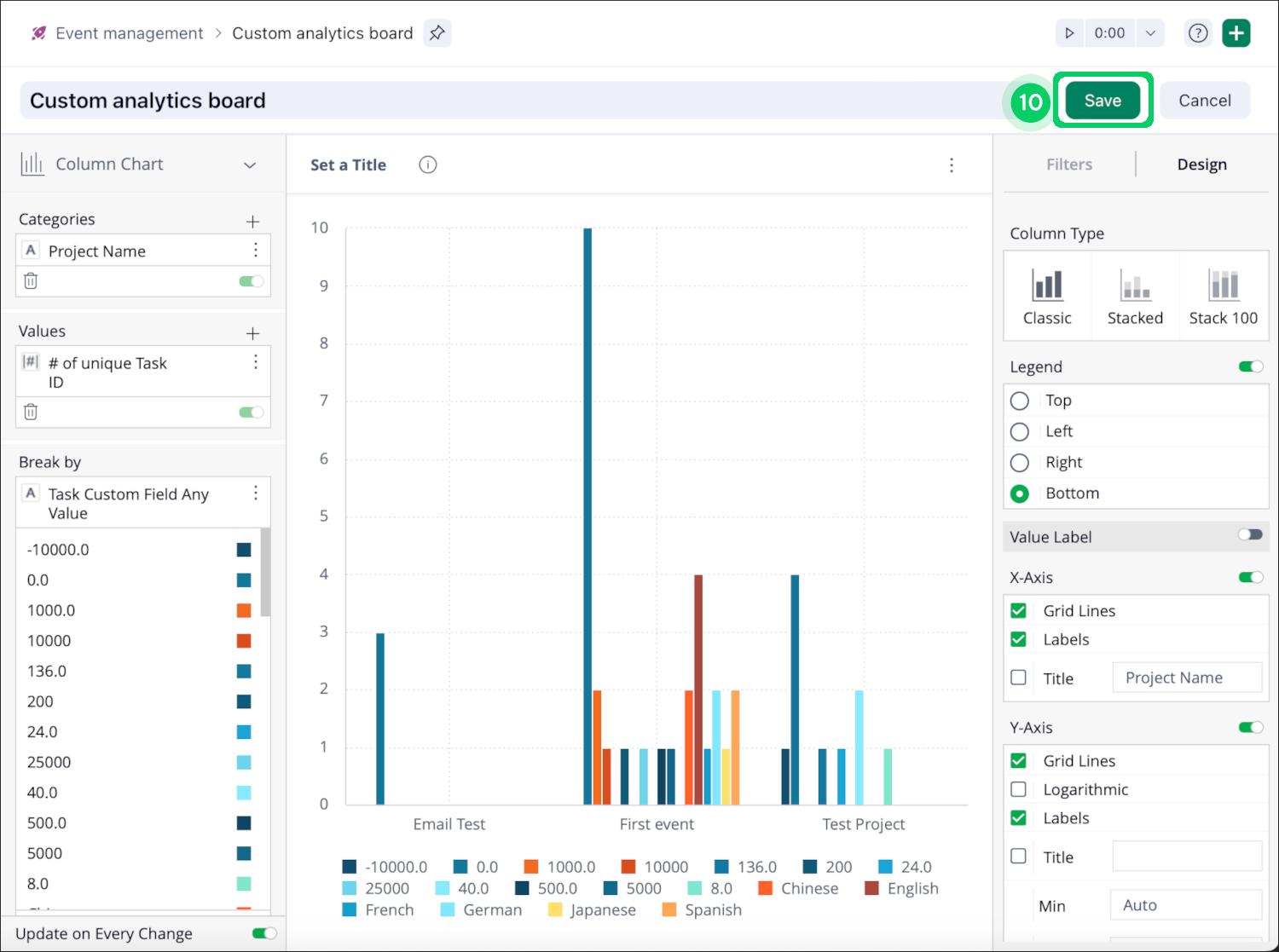Start the timer with the play icon

pyautogui.click(x=1069, y=33)
